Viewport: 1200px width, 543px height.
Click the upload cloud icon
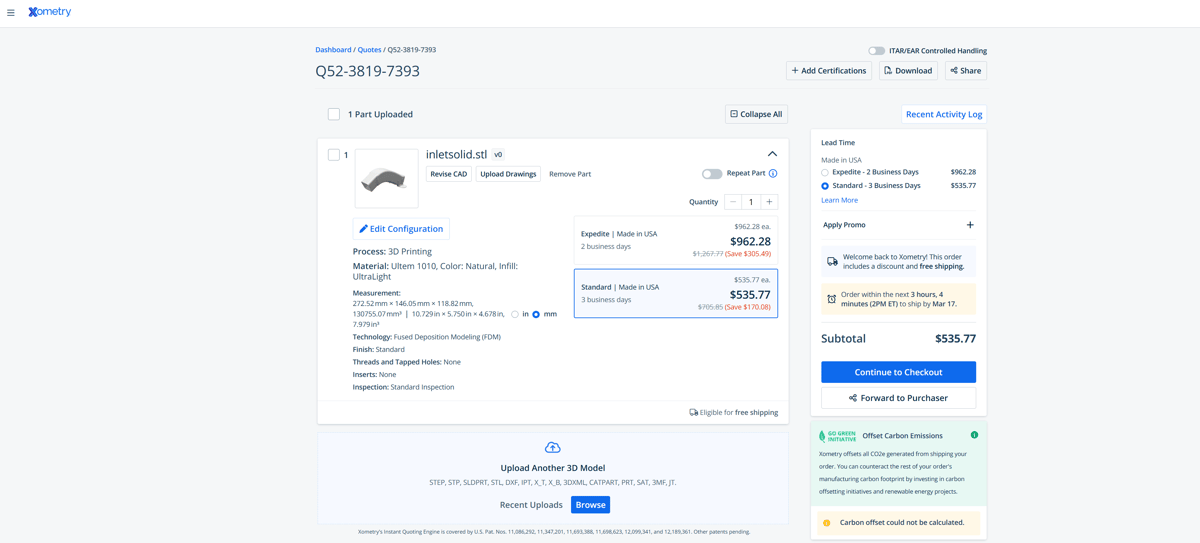pos(552,447)
